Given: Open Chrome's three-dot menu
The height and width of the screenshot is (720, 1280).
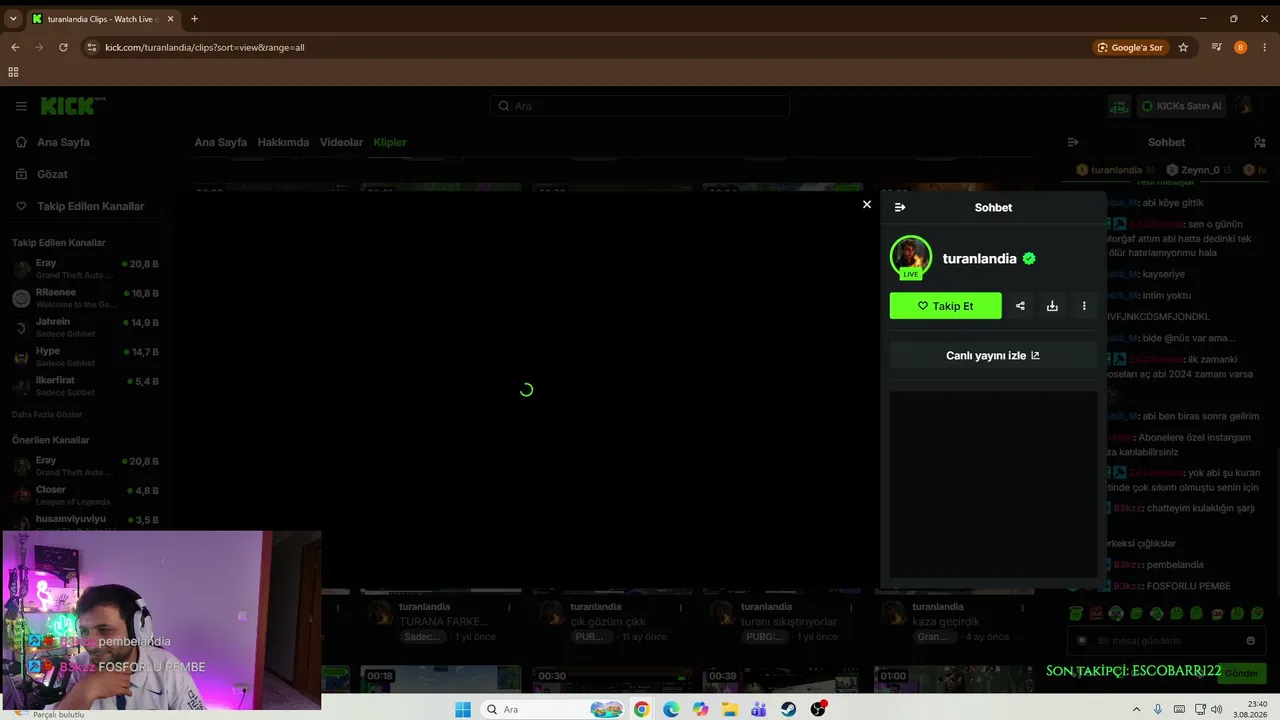Looking at the screenshot, I should [1265, 47].
